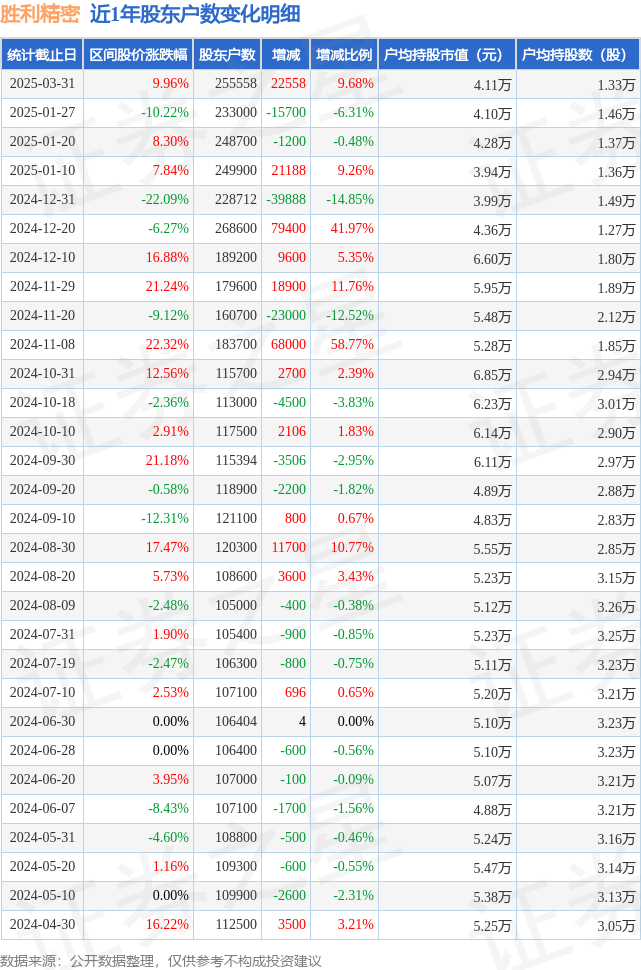641x970 pixels.
Task: Select the 2025-03-31 date cell
Action: coord(42,84)
